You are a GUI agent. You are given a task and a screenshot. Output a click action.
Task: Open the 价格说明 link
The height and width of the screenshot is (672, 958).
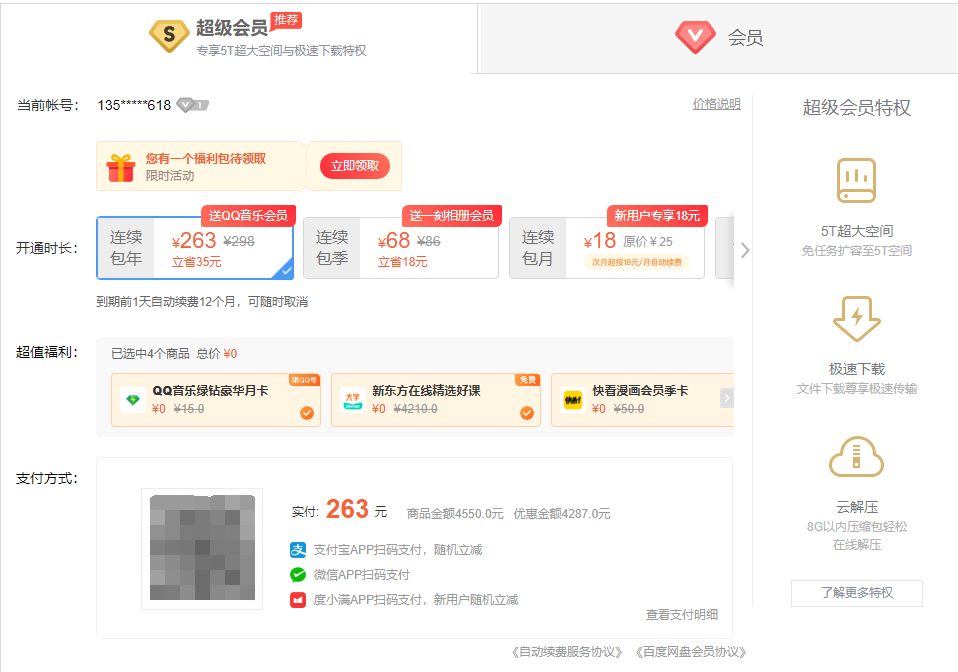716,104
